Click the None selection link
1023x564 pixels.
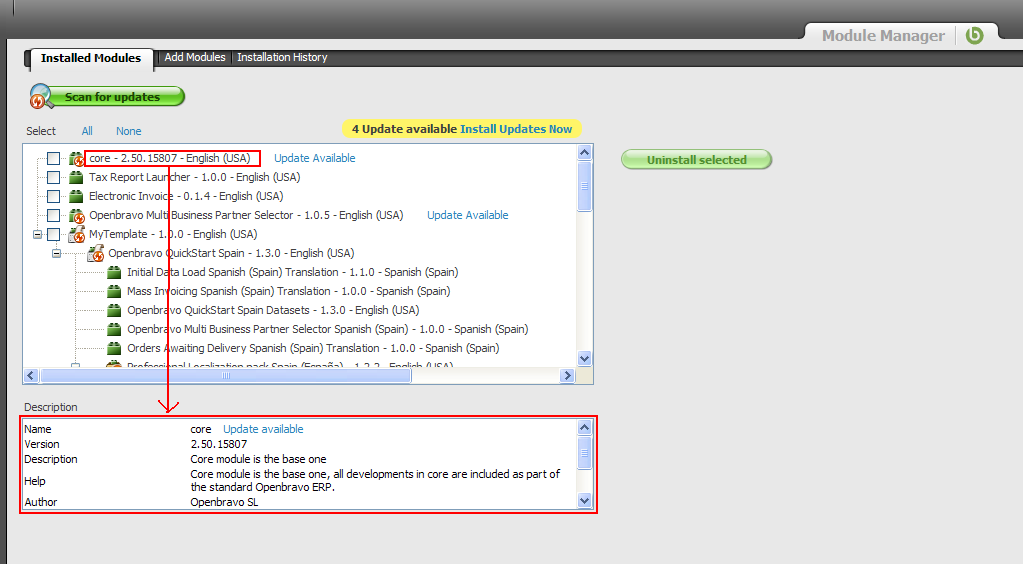(129, 131)
